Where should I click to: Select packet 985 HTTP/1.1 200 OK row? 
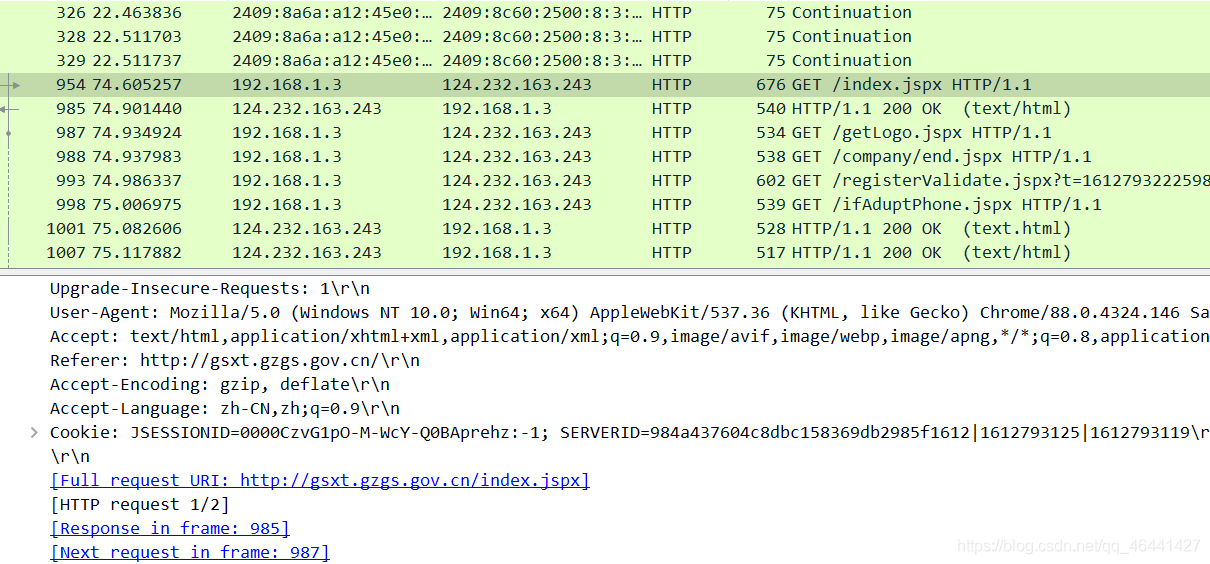pyautogui.click(x=605, y=109)
